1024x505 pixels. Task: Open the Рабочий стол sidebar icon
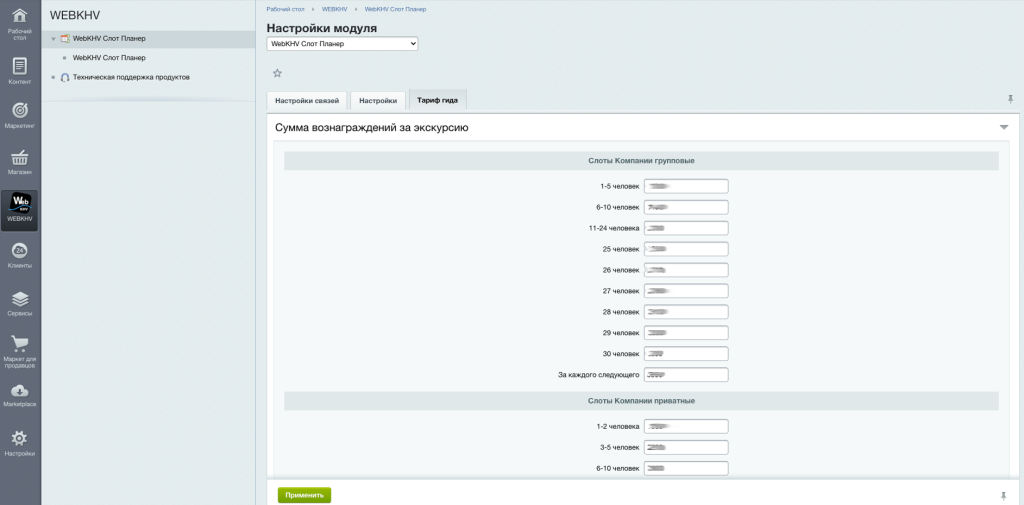click(19, 21)
